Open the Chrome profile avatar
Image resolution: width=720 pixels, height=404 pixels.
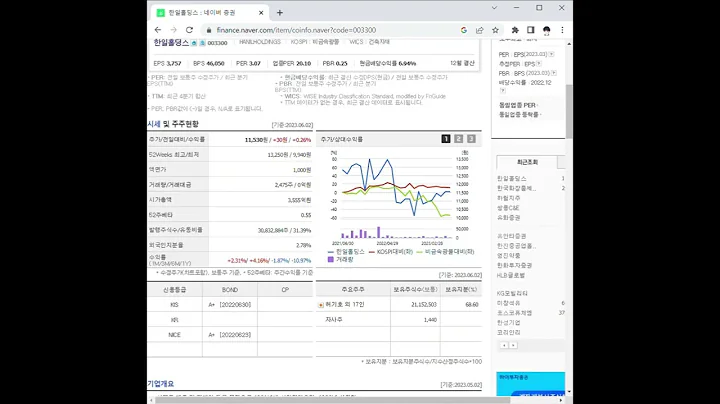tap(546, 30)
